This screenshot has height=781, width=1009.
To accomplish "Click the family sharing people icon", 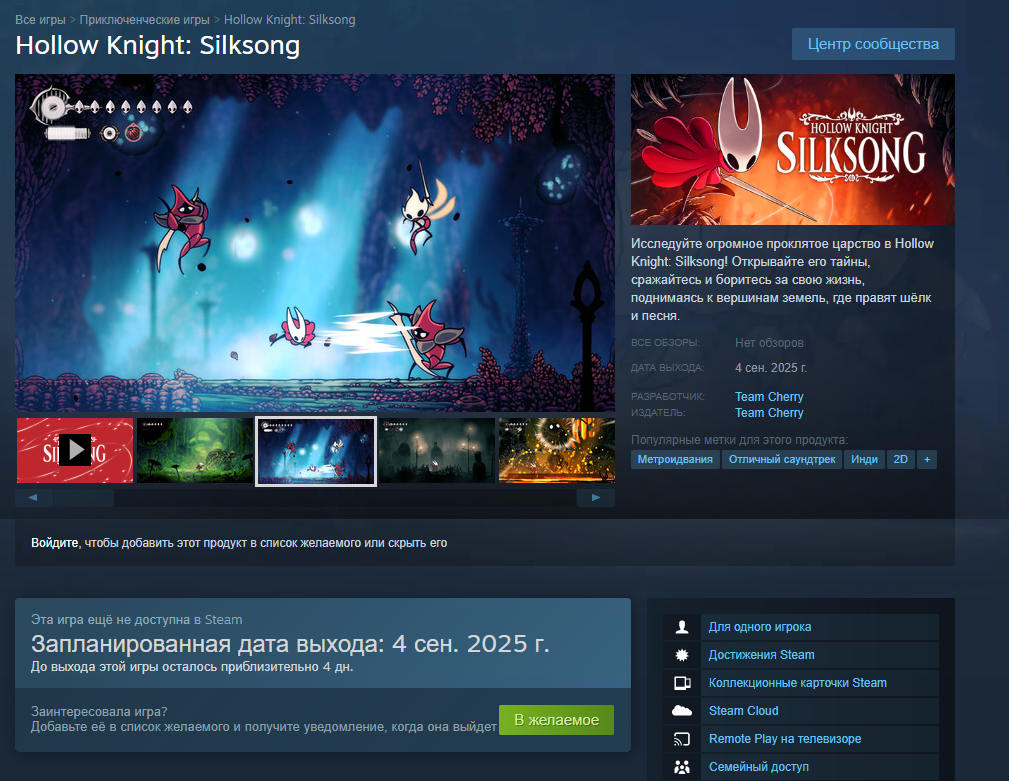I will (x=682, y=767).
